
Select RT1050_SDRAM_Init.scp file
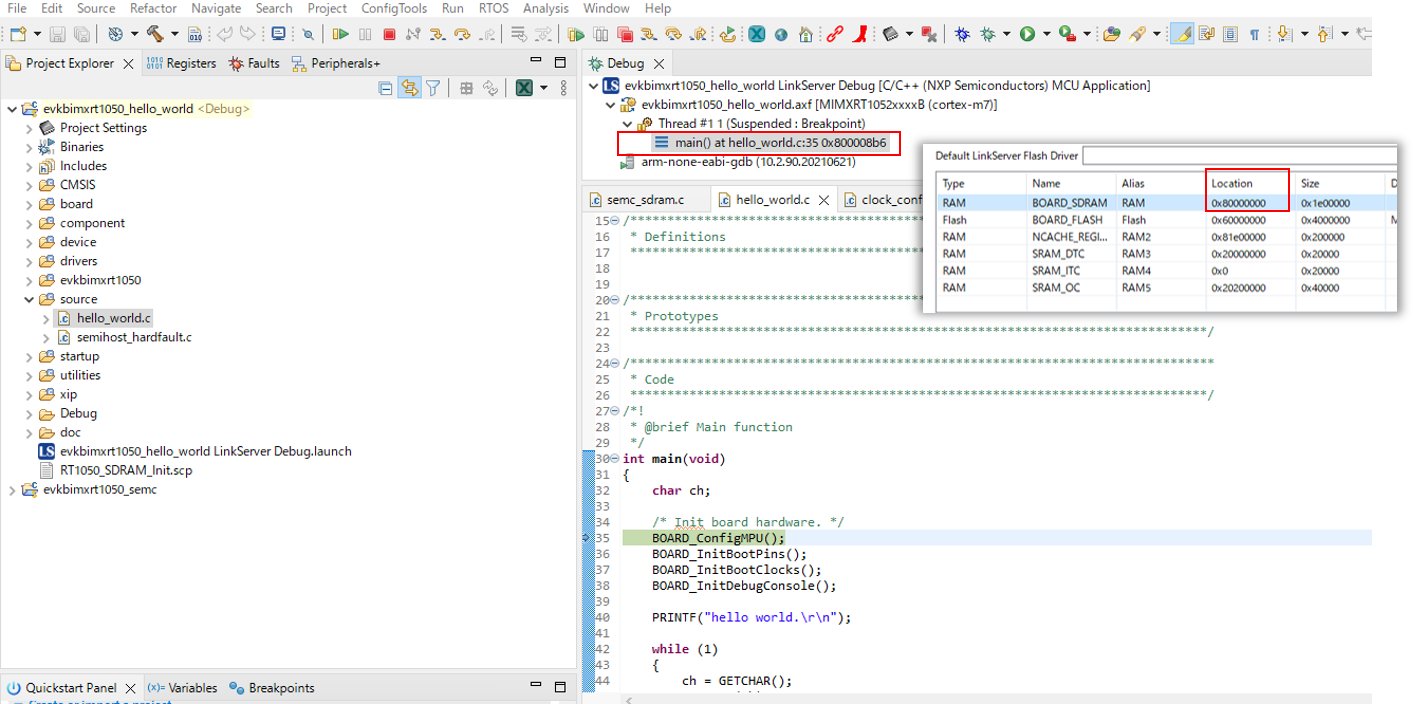point(115,470)
